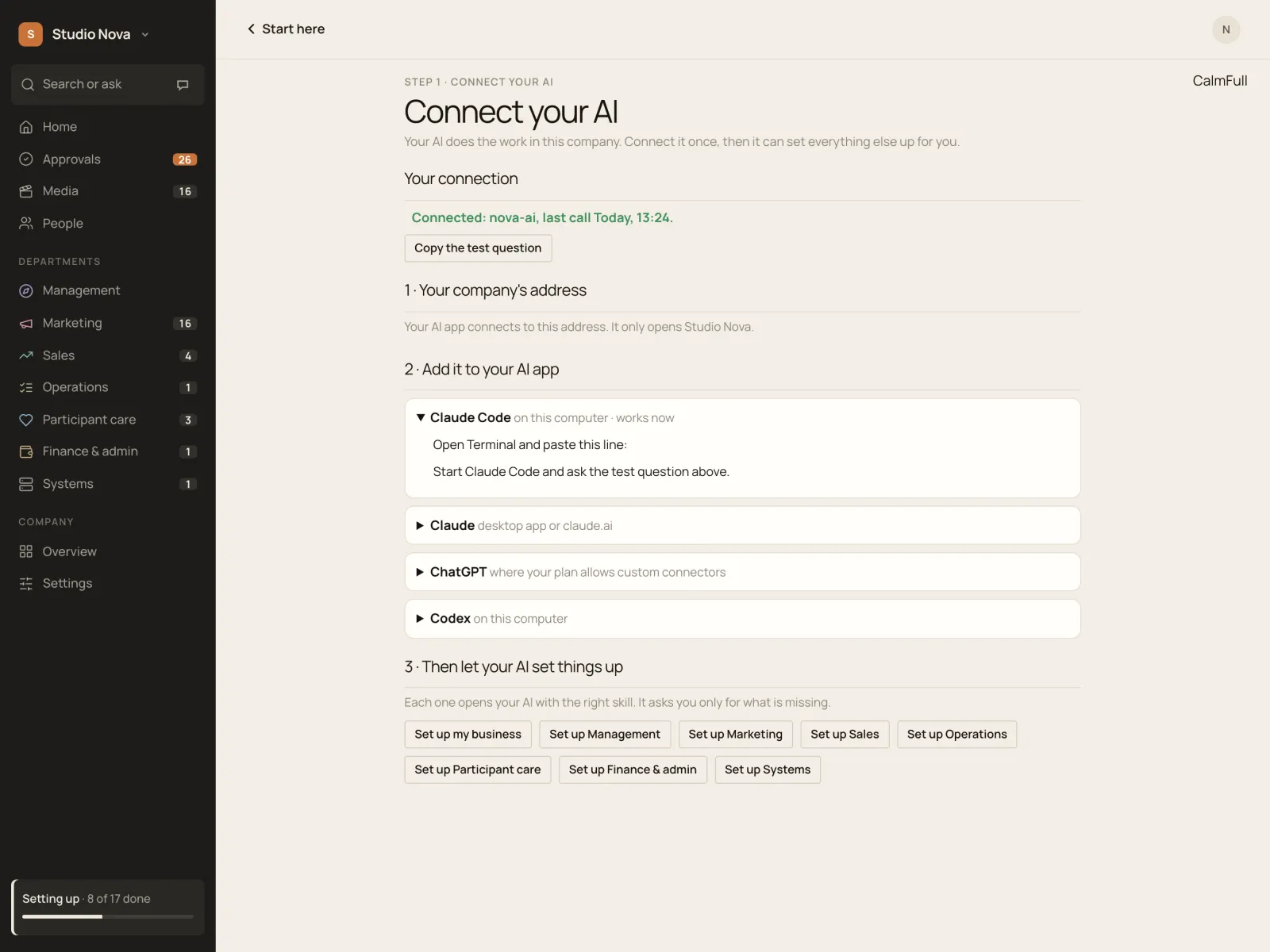Copy the test question button
The image size is (1270, 952).
[478, 248]
